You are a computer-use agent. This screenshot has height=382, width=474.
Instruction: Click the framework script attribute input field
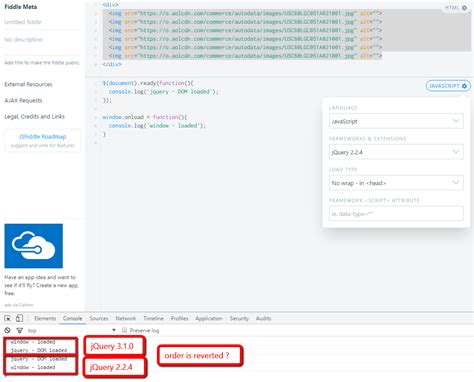pos(396,214)
